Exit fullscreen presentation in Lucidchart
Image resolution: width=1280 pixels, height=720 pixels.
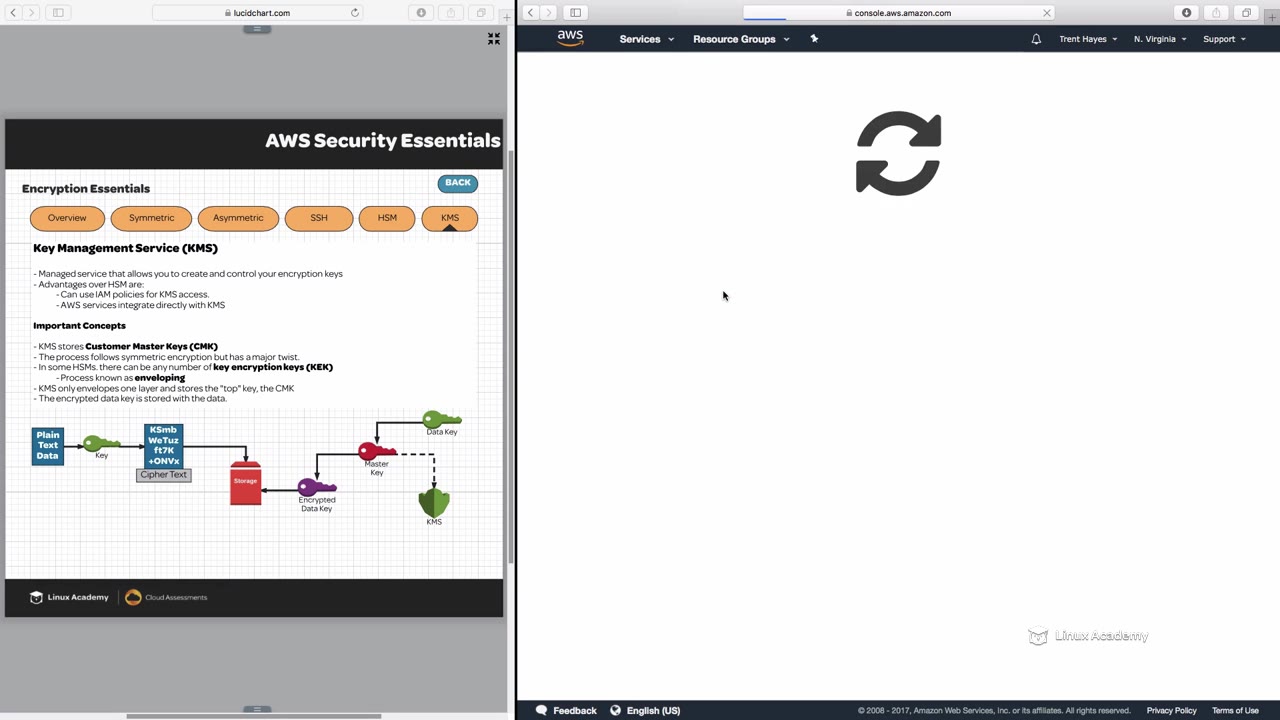pos(494,39)
